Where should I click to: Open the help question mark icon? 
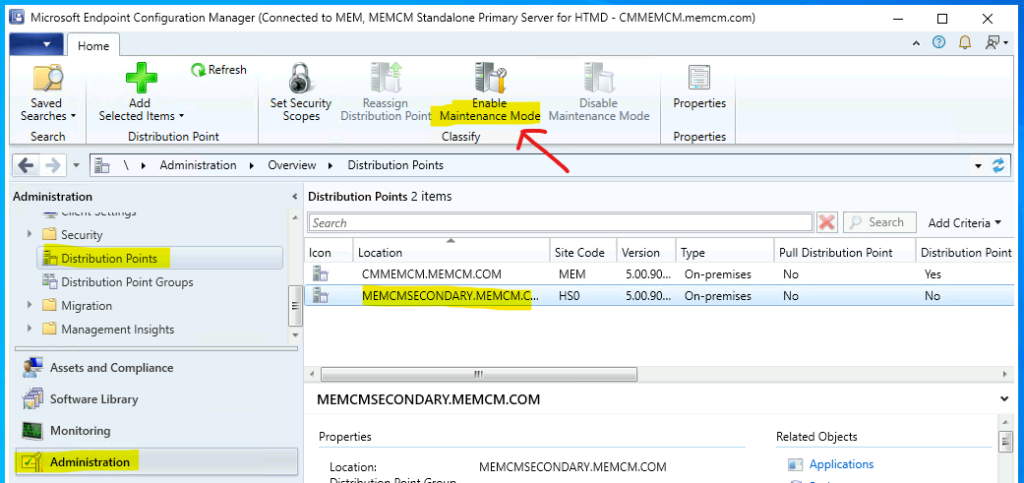point(939,43)
